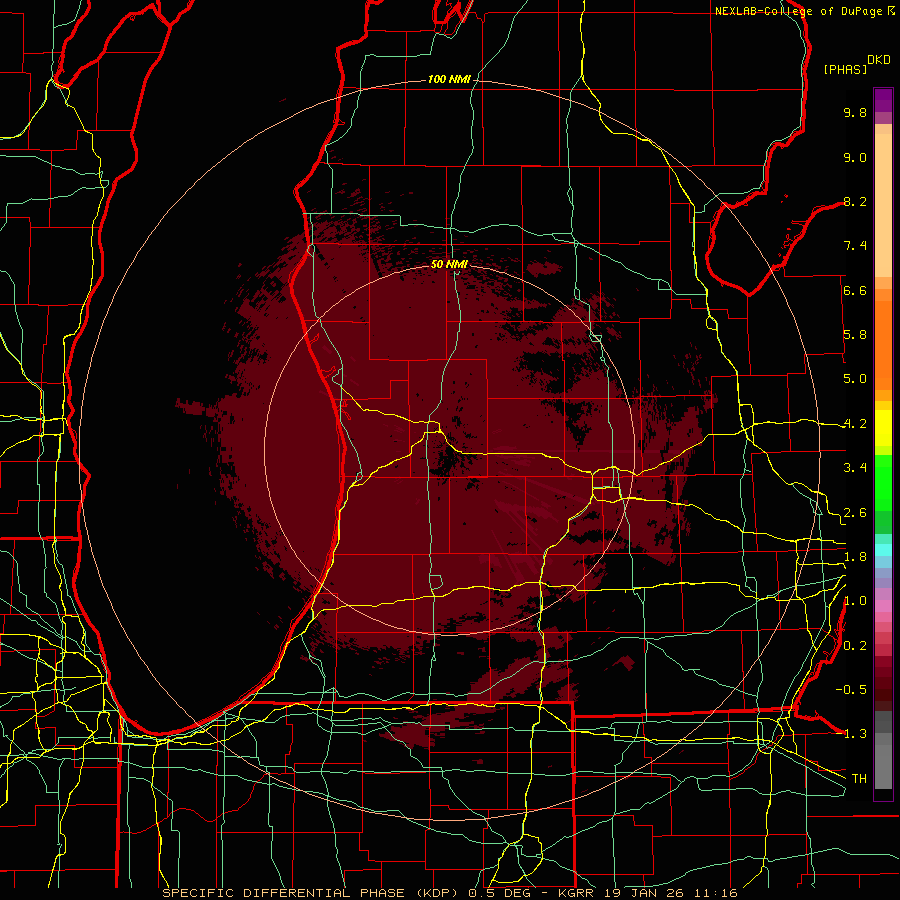Select the -0.5 scale value

(x=851, y=690)
